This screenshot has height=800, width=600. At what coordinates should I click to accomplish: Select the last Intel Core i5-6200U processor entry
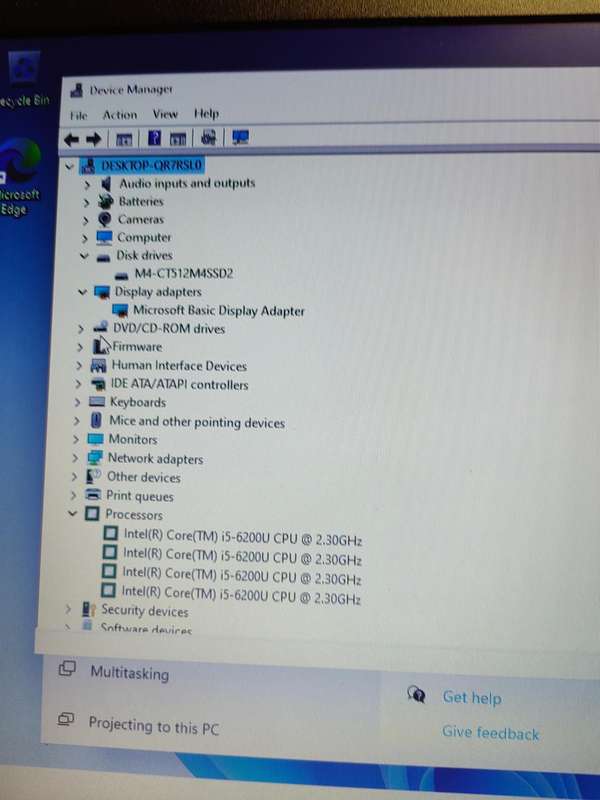pos(241,594)
